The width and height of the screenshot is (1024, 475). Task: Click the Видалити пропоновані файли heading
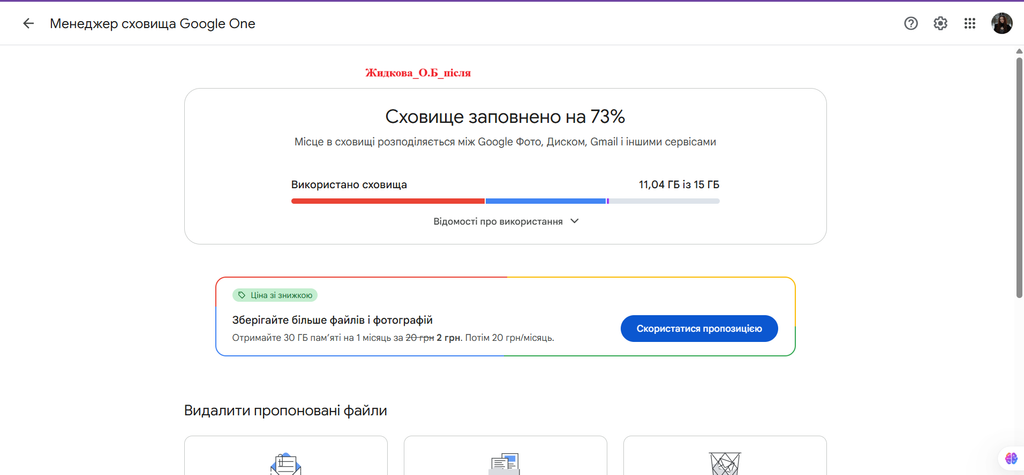(x=285, y=411)
